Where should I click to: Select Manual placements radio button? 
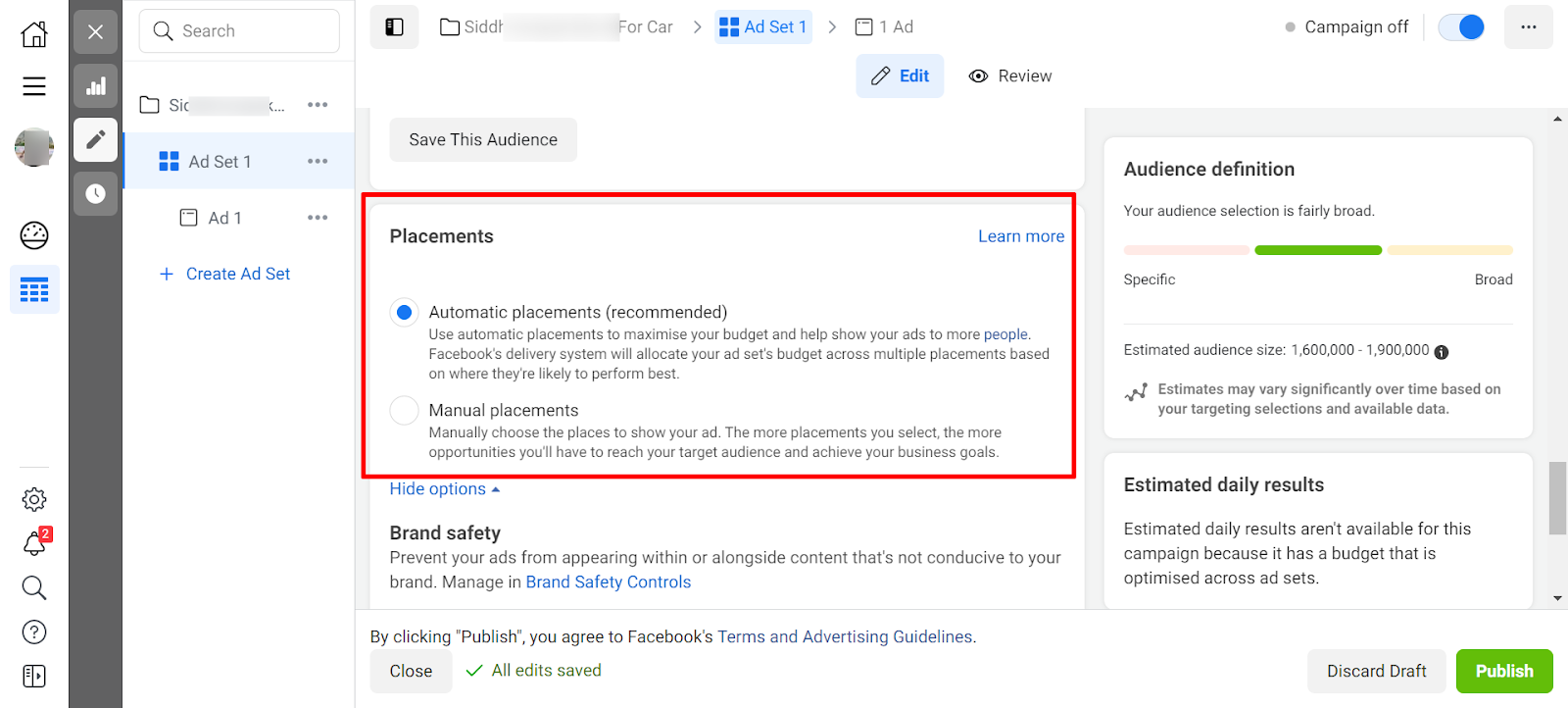click(404, 411)
